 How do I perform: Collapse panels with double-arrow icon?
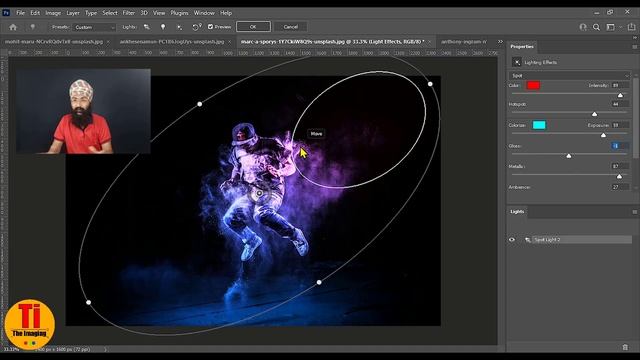(634, 37)
